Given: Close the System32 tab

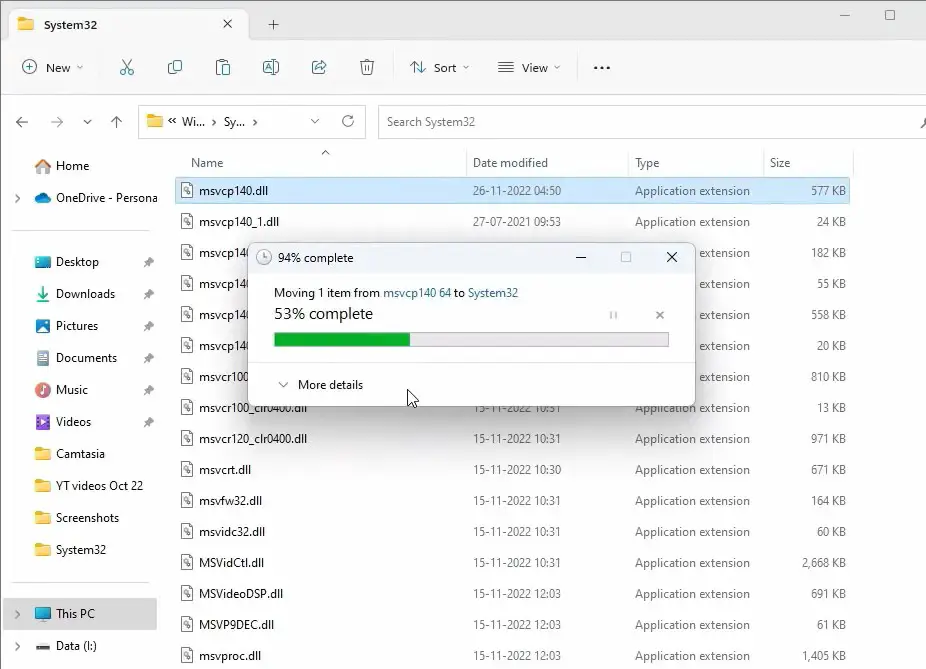Looking at the screenshot, I should pyautogui.click(x=227, y=24).
